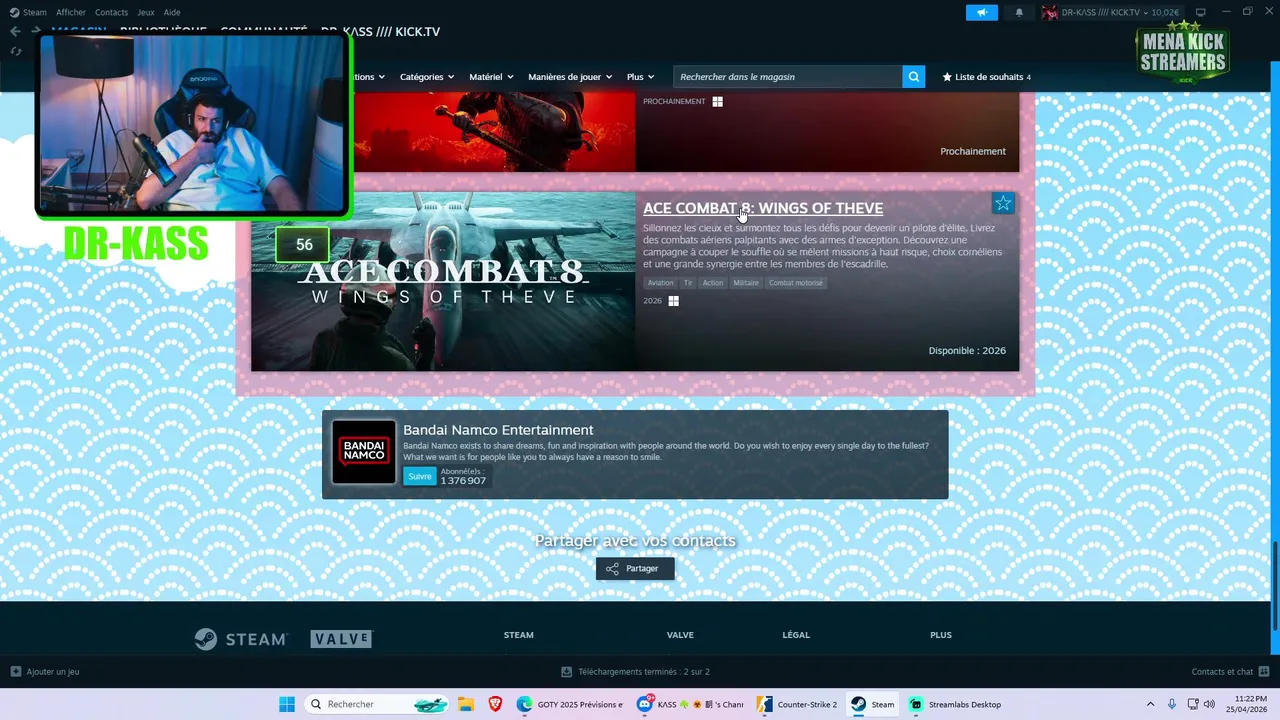Screen dimensions: 1280x720
Task: Focus the Rechercher dans le magasin field
Action: pyautogui.click(x=788, y=77)
